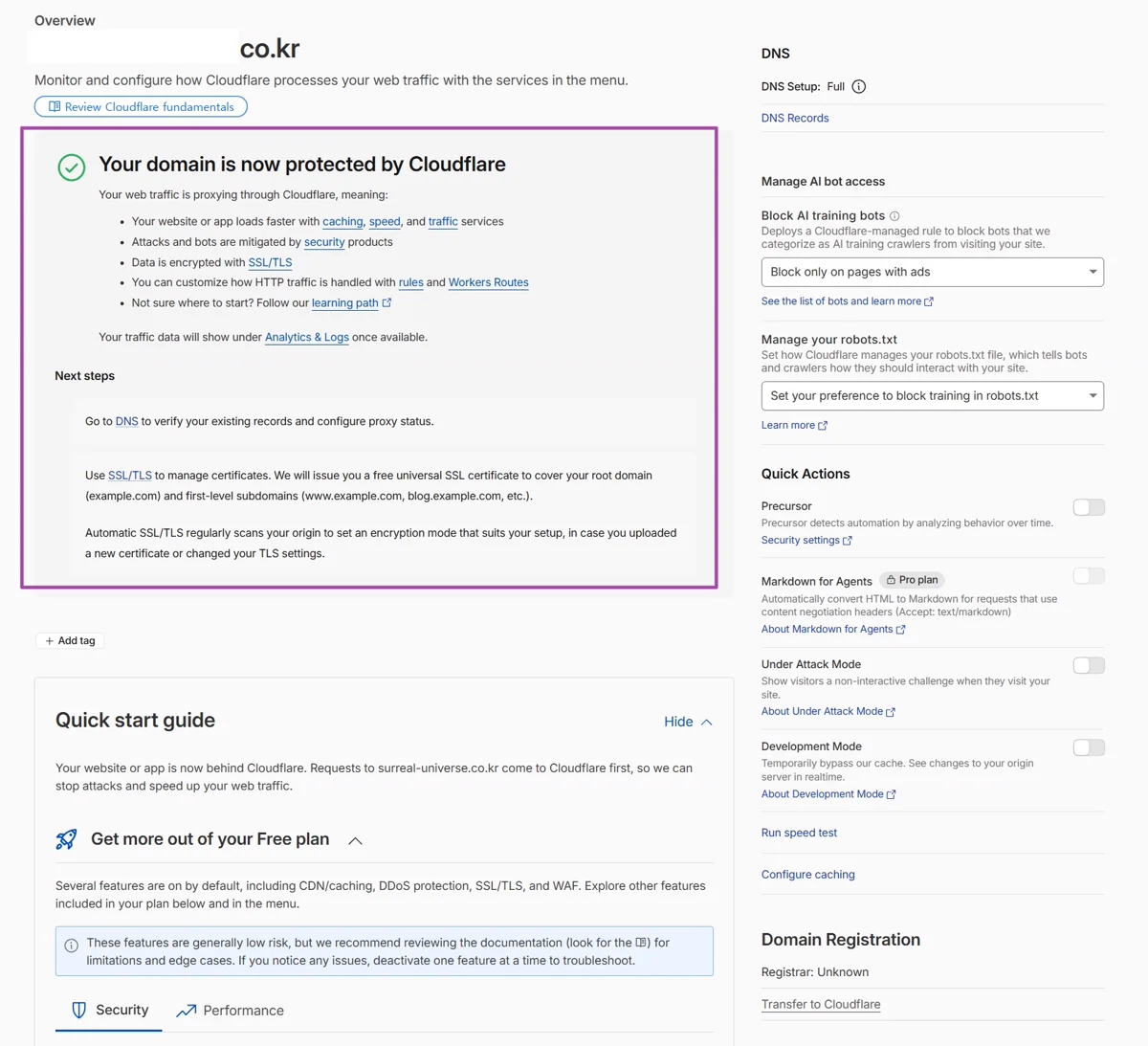Click external icon beside Security settings

coord(848,541)
